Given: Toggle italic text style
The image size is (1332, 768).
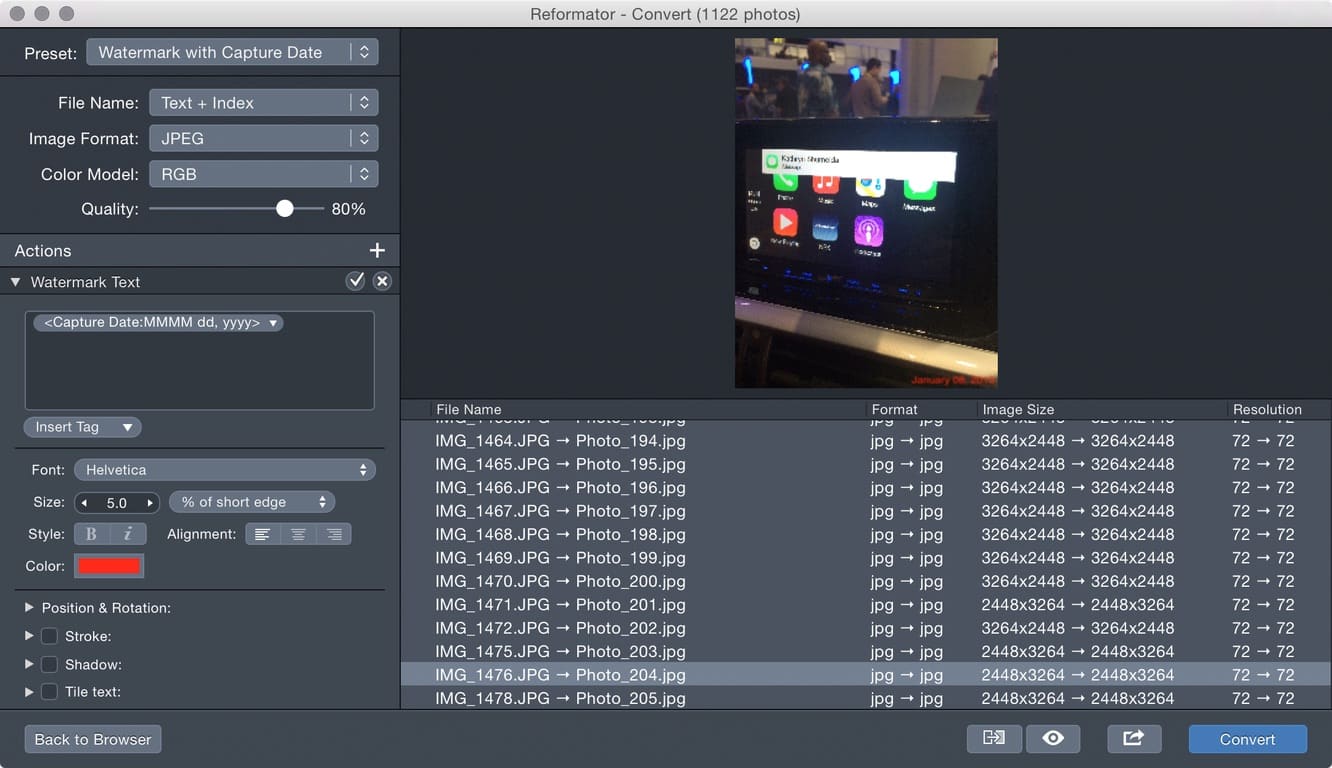Looking at the screenshot, I should point(128,534).
